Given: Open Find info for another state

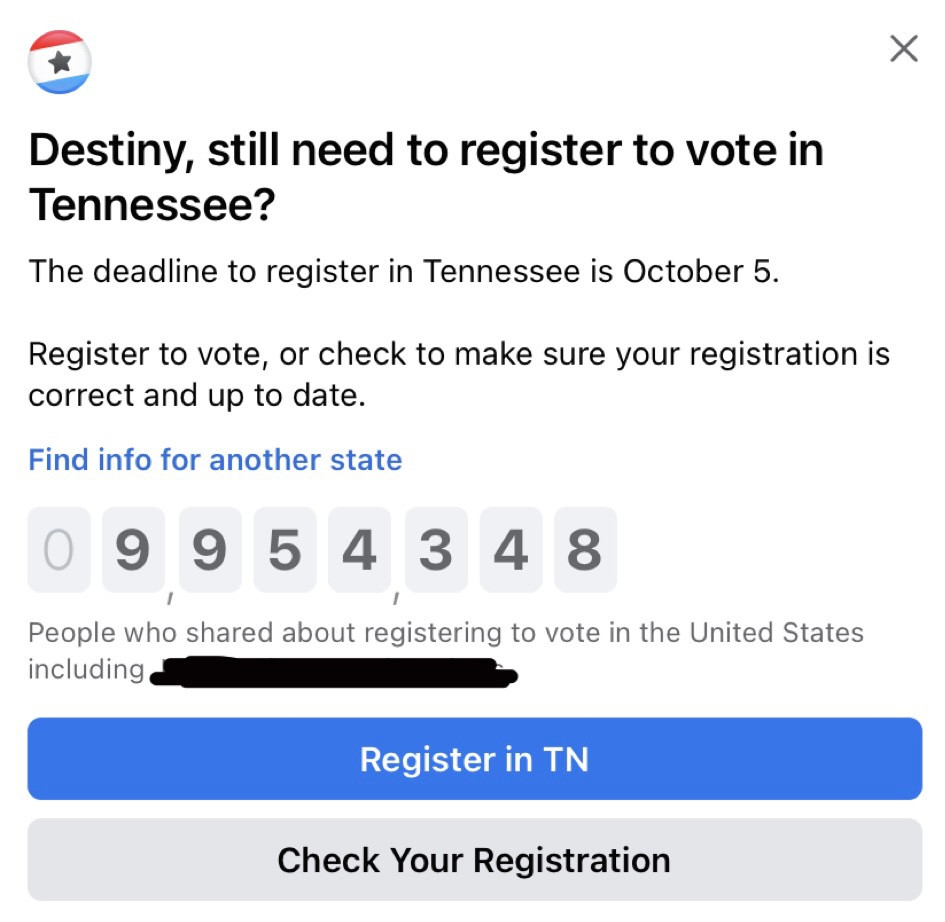Looking at the screenshot, I should pyautogui.click(x=215, y=460).
